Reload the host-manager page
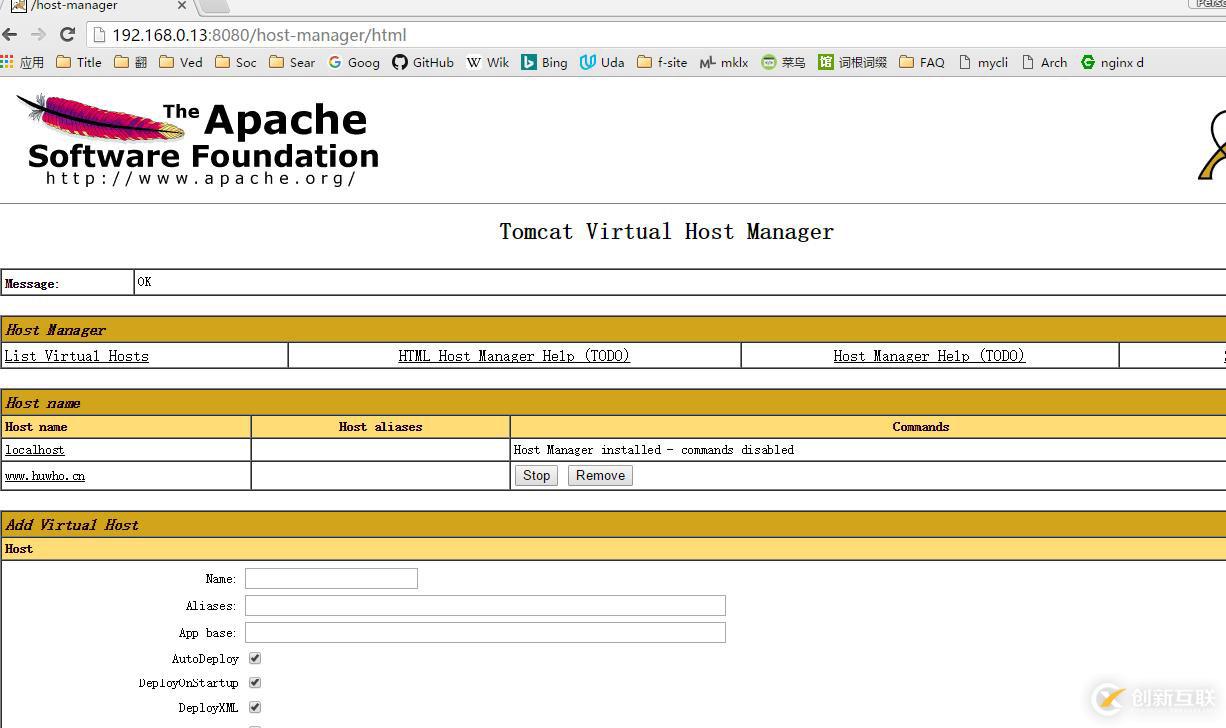Viewport: 1226px width, 728px height. click(67, 35)
